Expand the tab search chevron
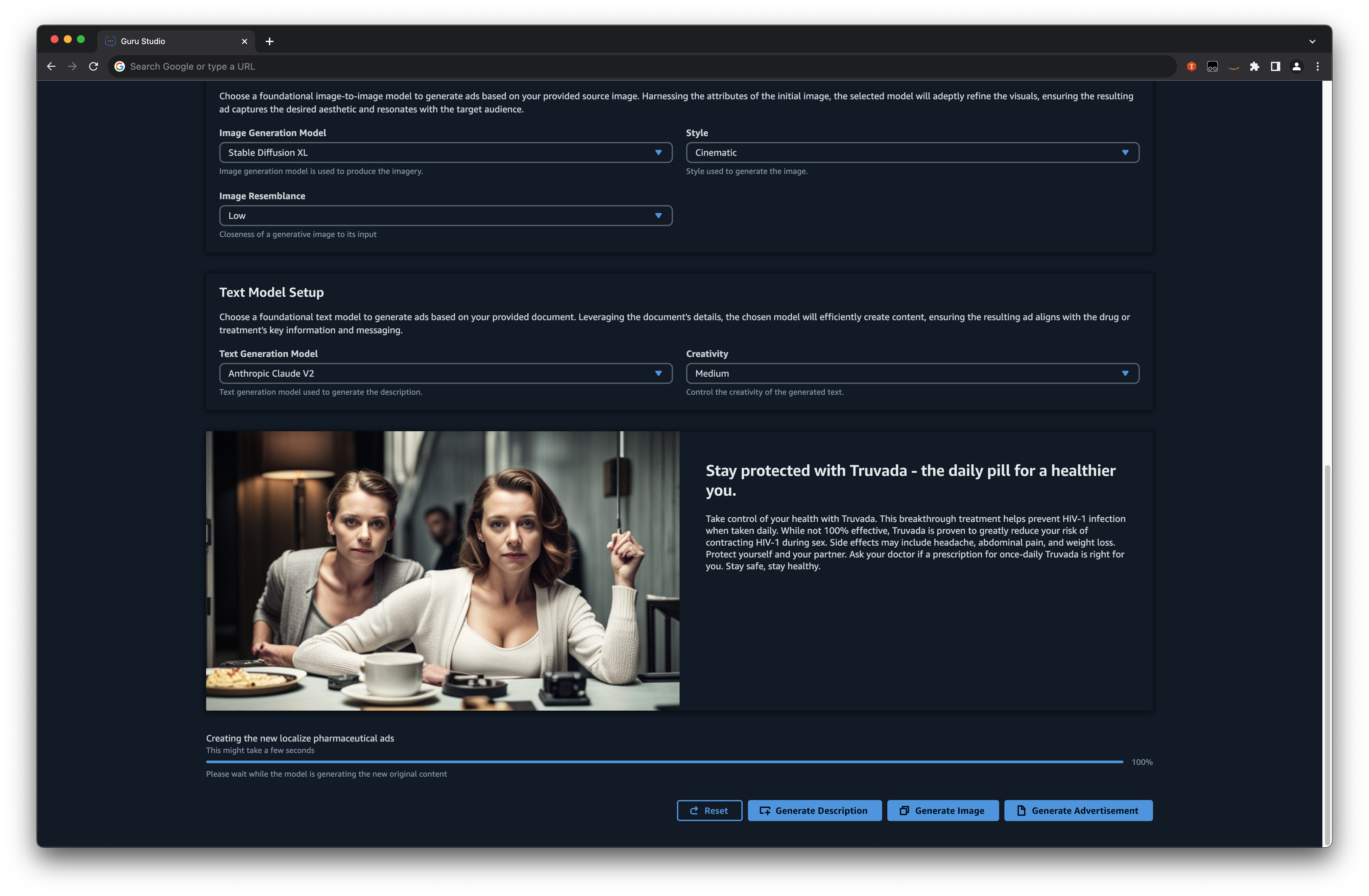This screenshot has width=1369, height=896. click(x=1312, y=41)
